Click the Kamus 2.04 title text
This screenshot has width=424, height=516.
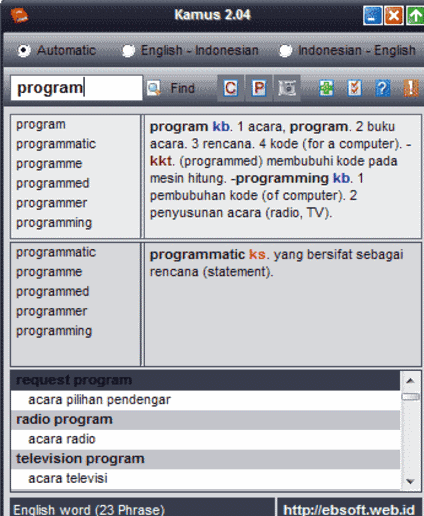click(x=212, y=15)
